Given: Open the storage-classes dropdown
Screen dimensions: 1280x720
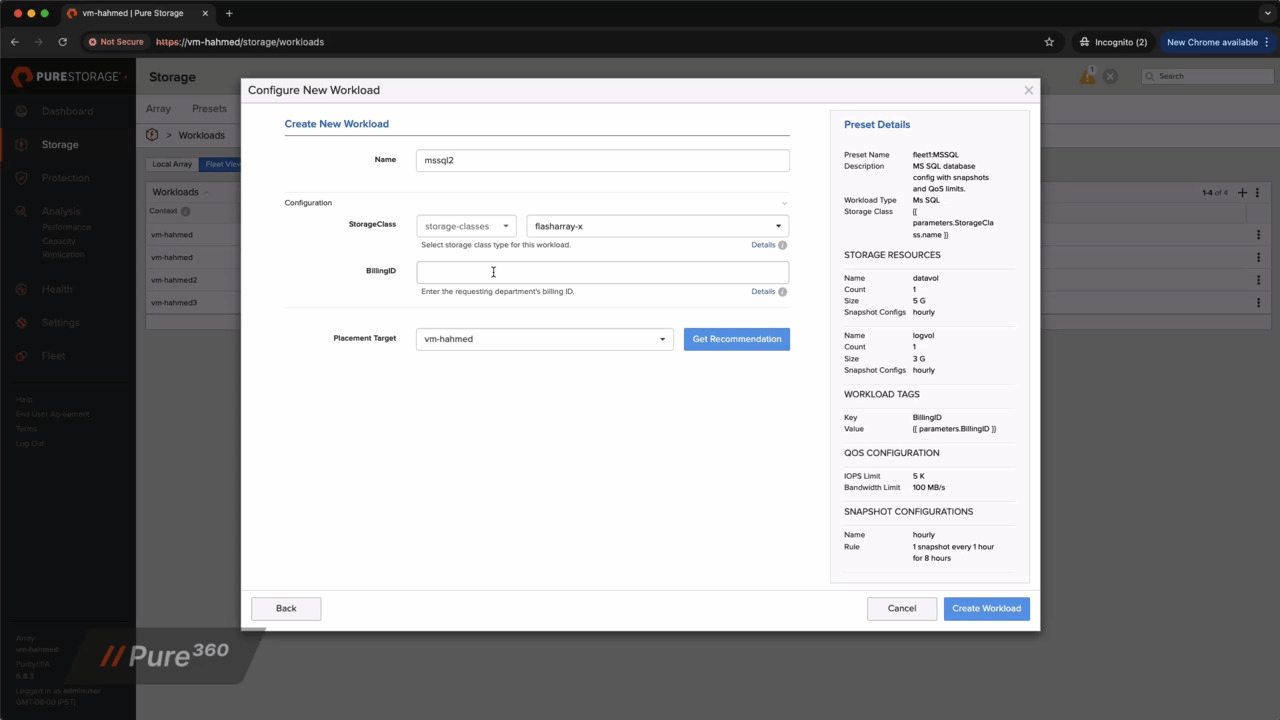Looking at the screenshot, I should (x=465, y=225).
